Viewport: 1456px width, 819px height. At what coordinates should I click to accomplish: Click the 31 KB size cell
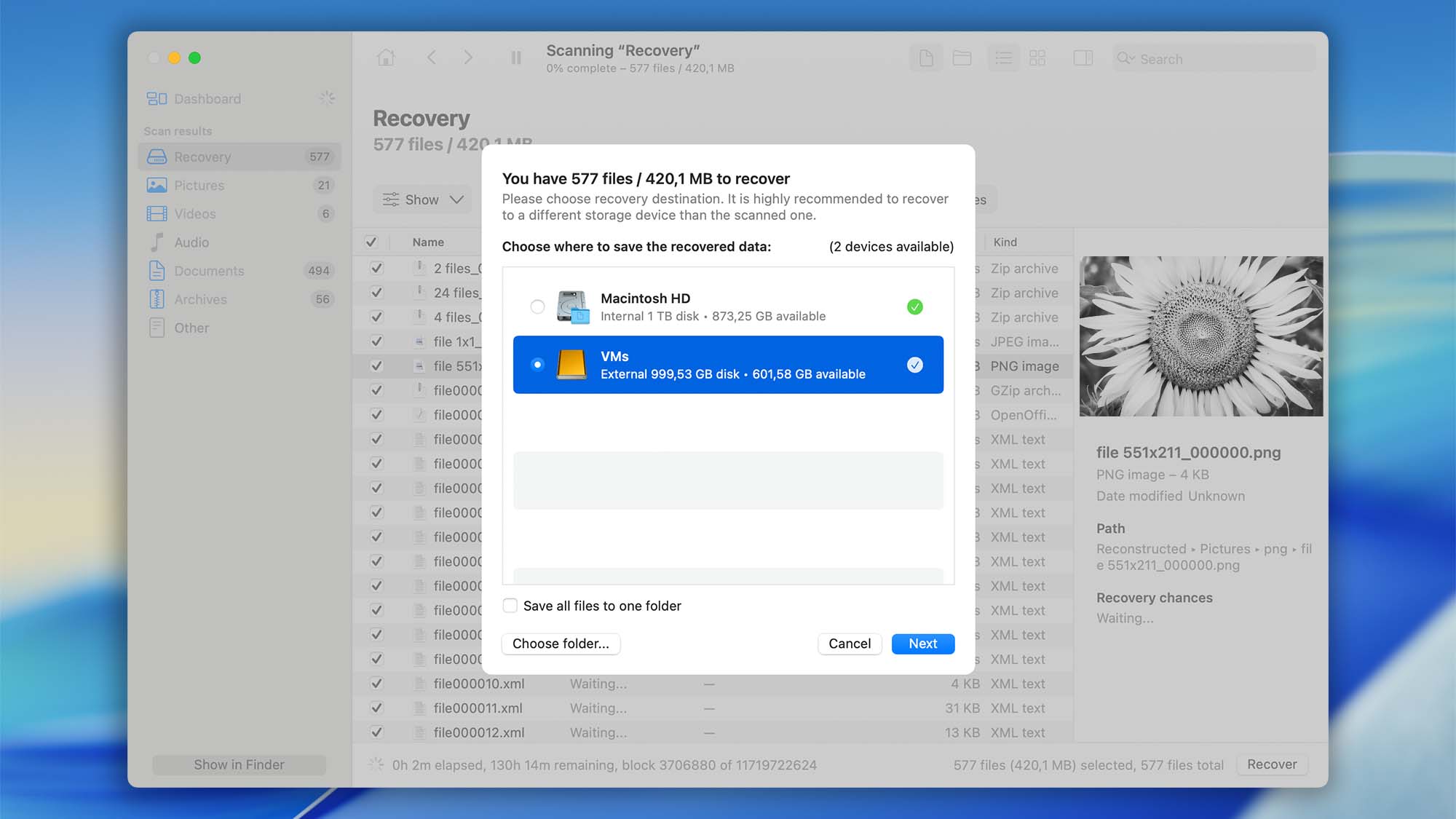click(x=962, y=708)
